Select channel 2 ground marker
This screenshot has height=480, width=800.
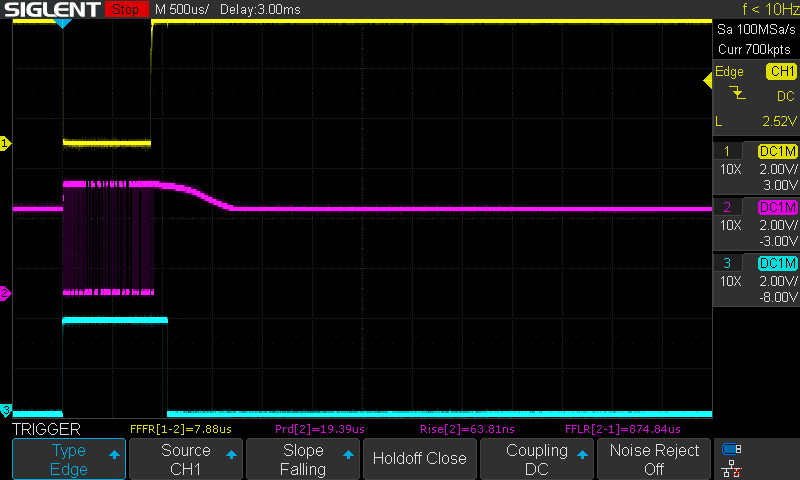(5, 293)
